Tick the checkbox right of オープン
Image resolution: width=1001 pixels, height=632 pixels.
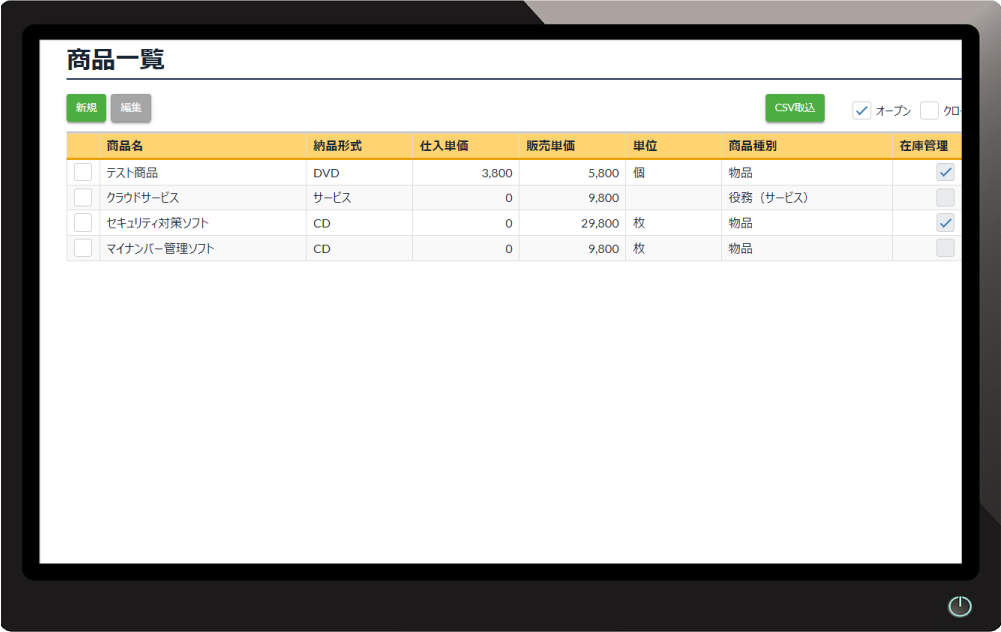[929, 110]
